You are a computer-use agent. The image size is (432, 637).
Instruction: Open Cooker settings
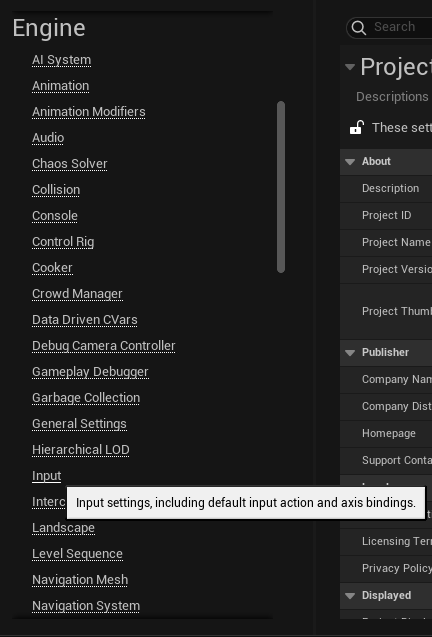pyautogui.click(x=52, y=268)
